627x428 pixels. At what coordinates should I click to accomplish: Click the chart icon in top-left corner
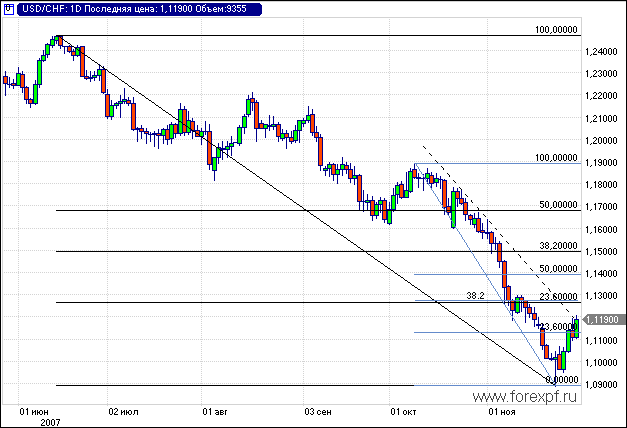(x=8, y=9)
